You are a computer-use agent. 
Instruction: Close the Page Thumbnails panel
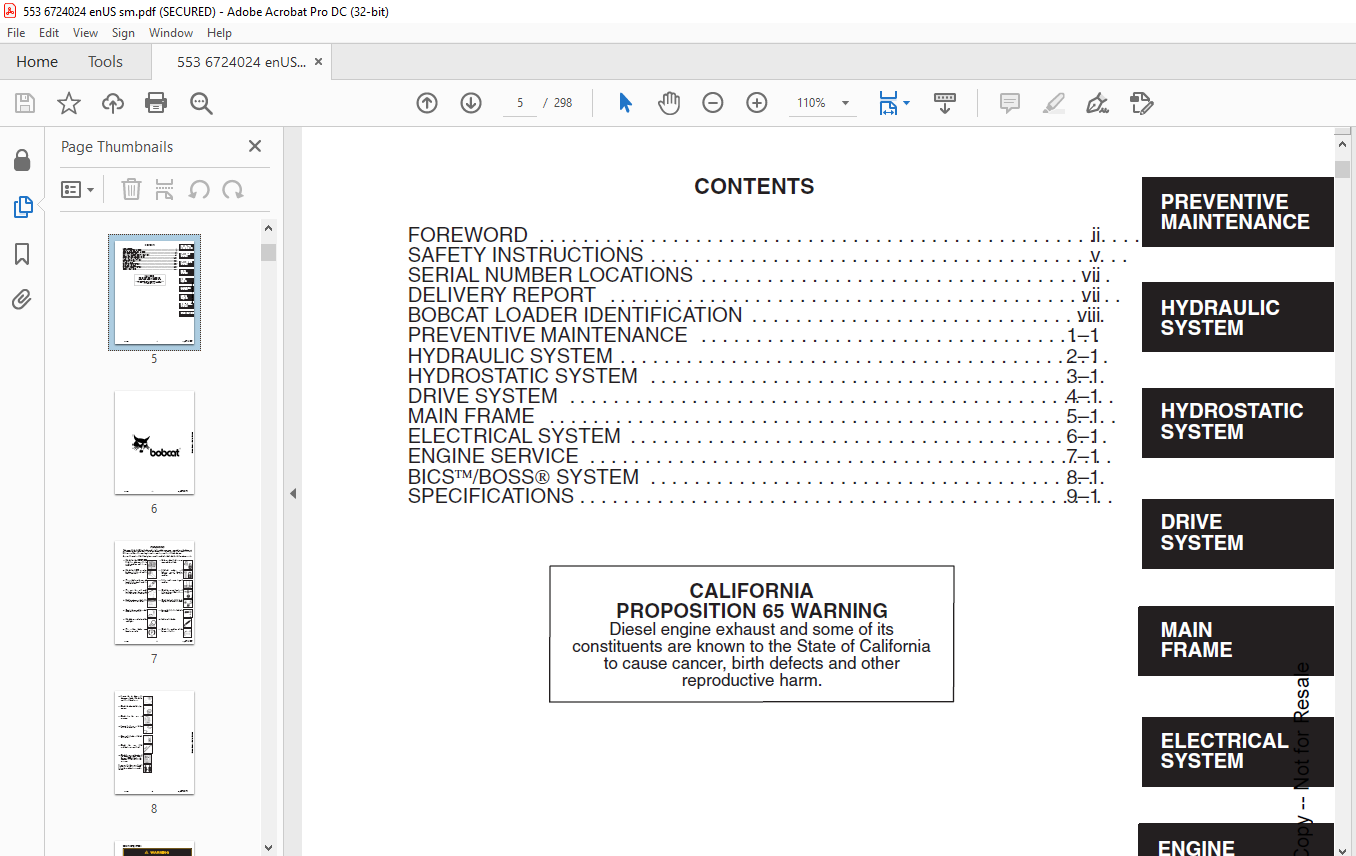(x=255, y=147)
